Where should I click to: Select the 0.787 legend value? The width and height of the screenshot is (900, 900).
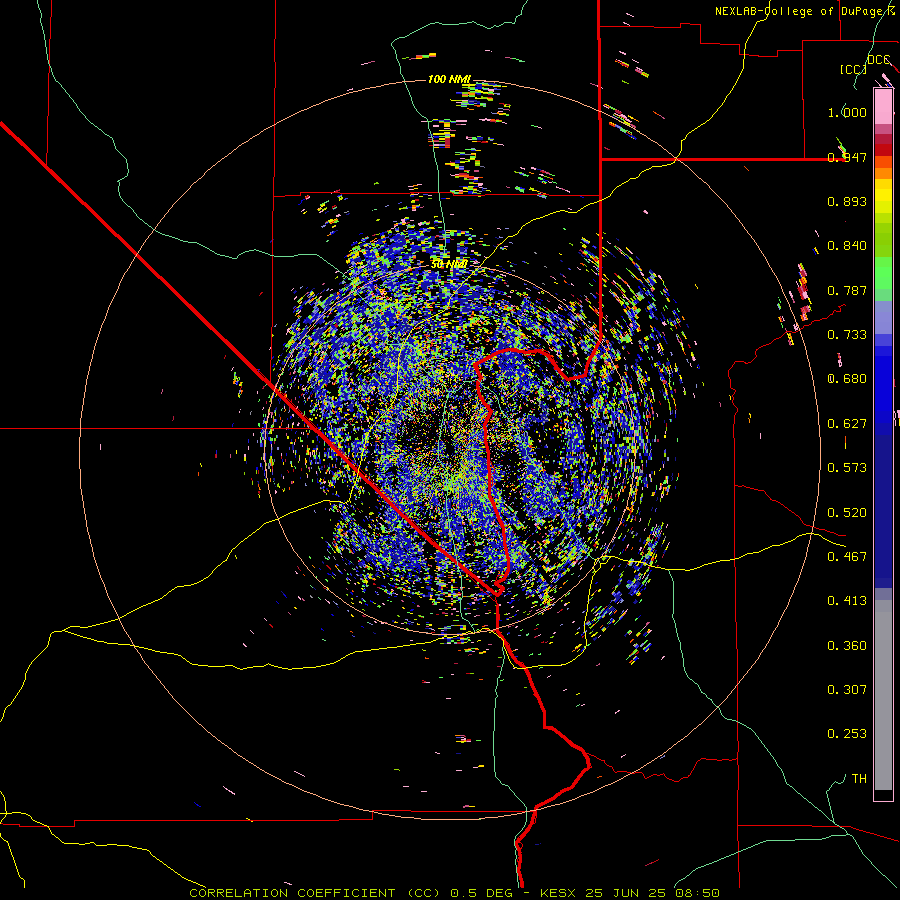coord(847,290)
